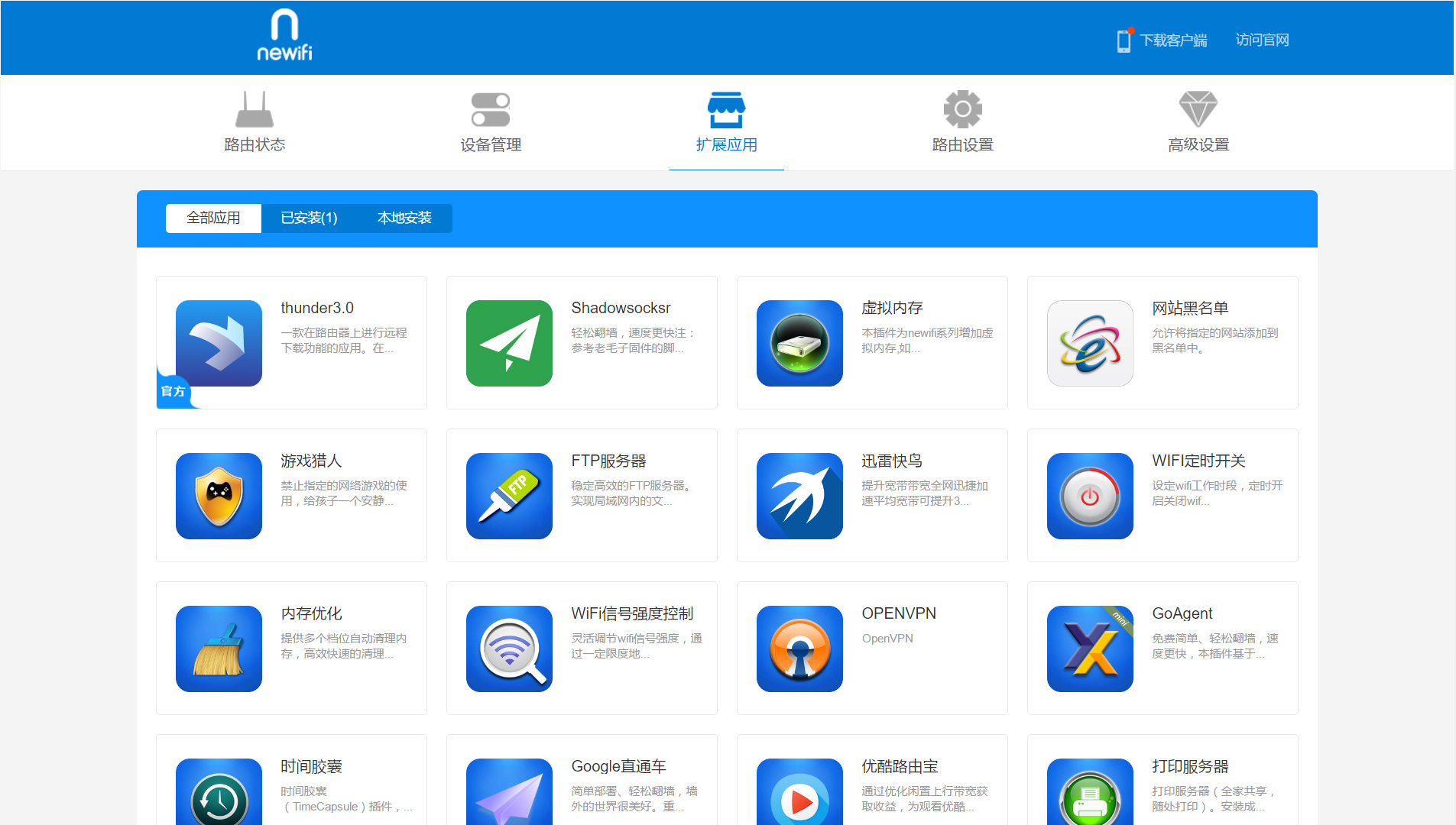Switch to the 全部应用 tab
The height and width of the screenshot is (825, 1456).
tap(213, 218)
